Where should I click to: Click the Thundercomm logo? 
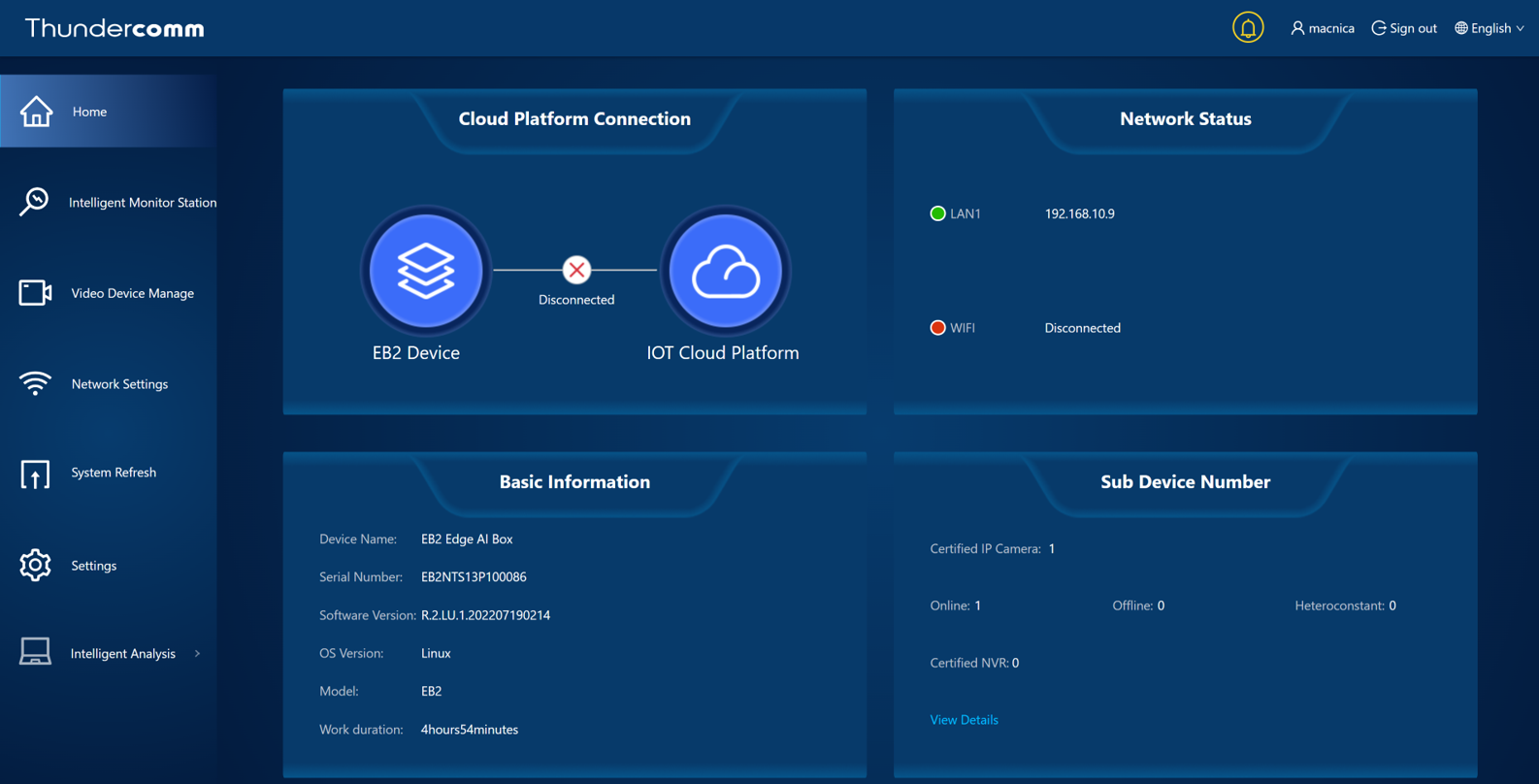[115, 28]
